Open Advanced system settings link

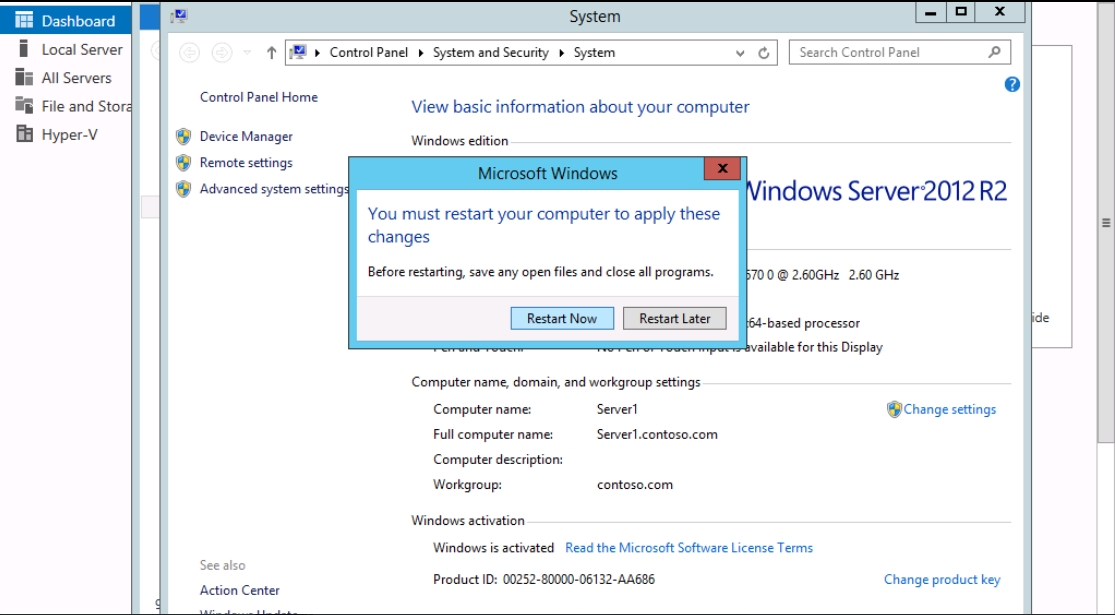(274, 189)
